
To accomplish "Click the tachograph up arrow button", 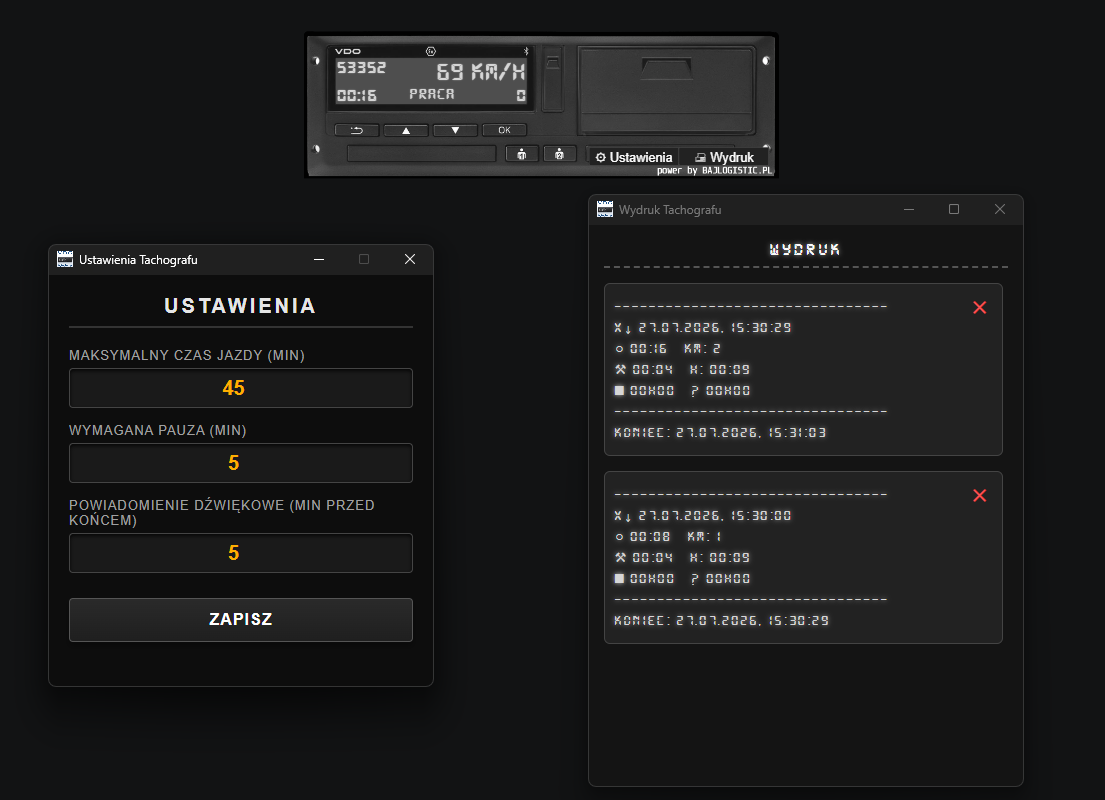I will [x=406, y=130].
